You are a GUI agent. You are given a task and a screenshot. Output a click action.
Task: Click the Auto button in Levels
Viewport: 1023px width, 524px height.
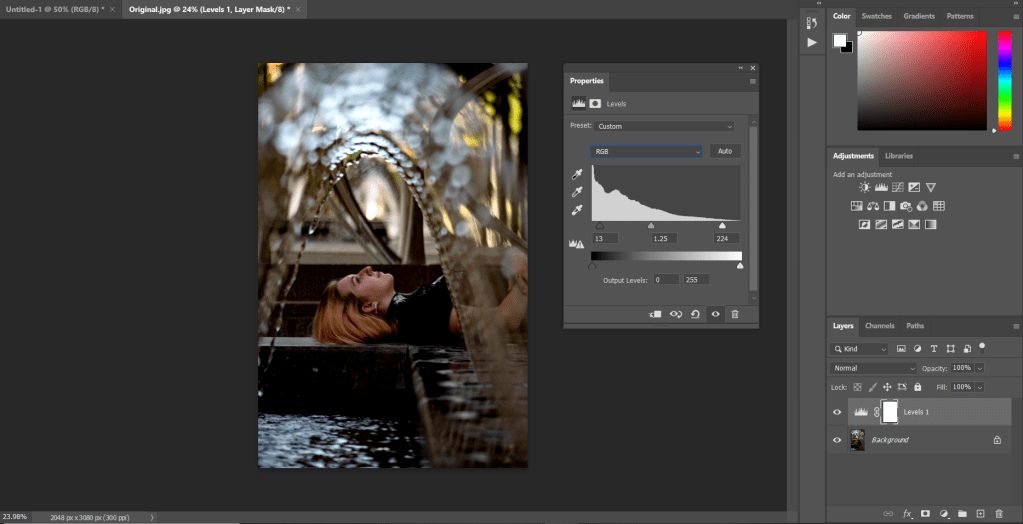pos(725,152)
